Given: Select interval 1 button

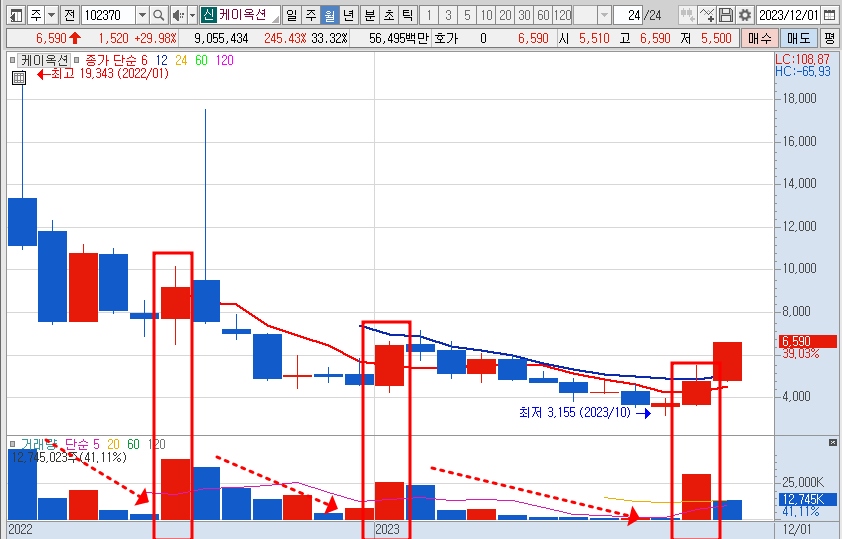Looking at the screenshot, I should [x=429, y=15].
